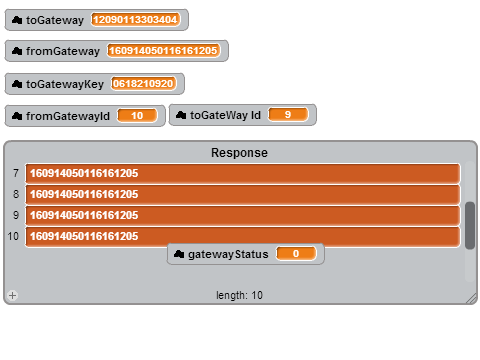Click row number 7 in Response list
480x360 pixels.
16,173
